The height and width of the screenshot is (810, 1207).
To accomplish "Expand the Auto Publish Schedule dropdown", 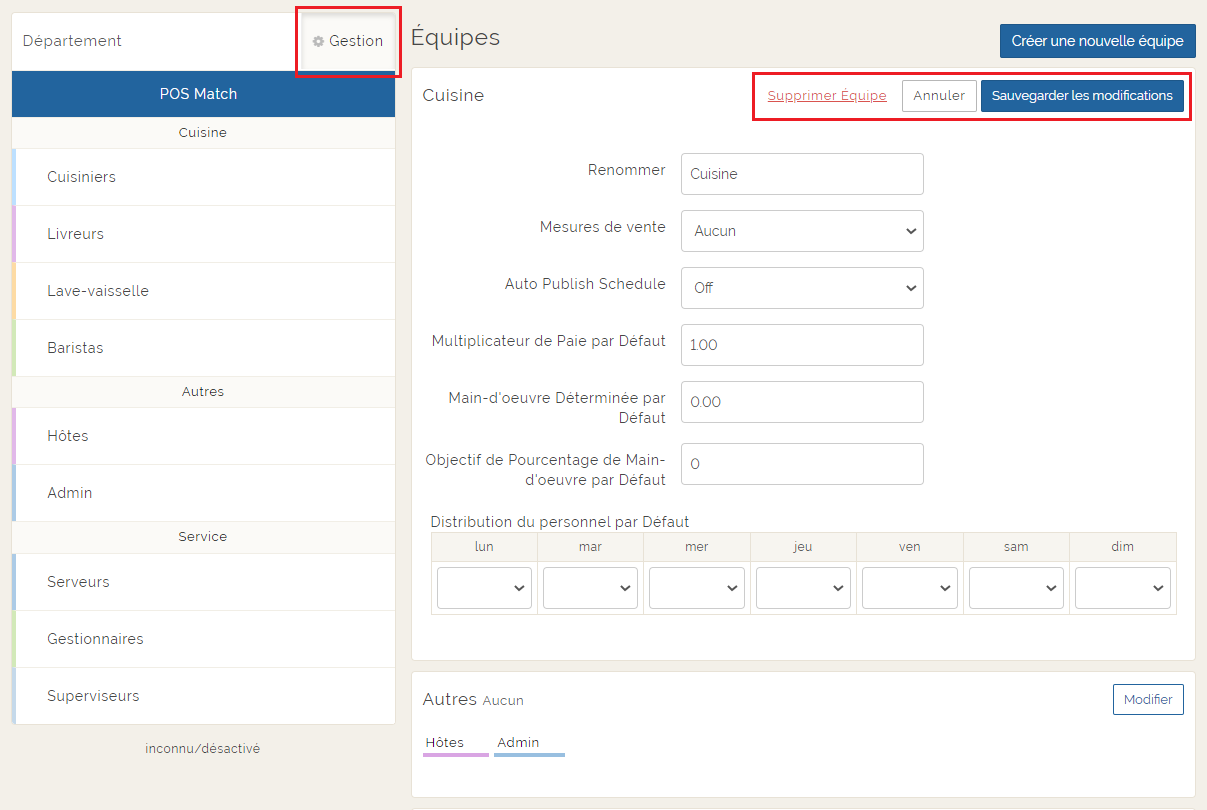I will 802,288.
